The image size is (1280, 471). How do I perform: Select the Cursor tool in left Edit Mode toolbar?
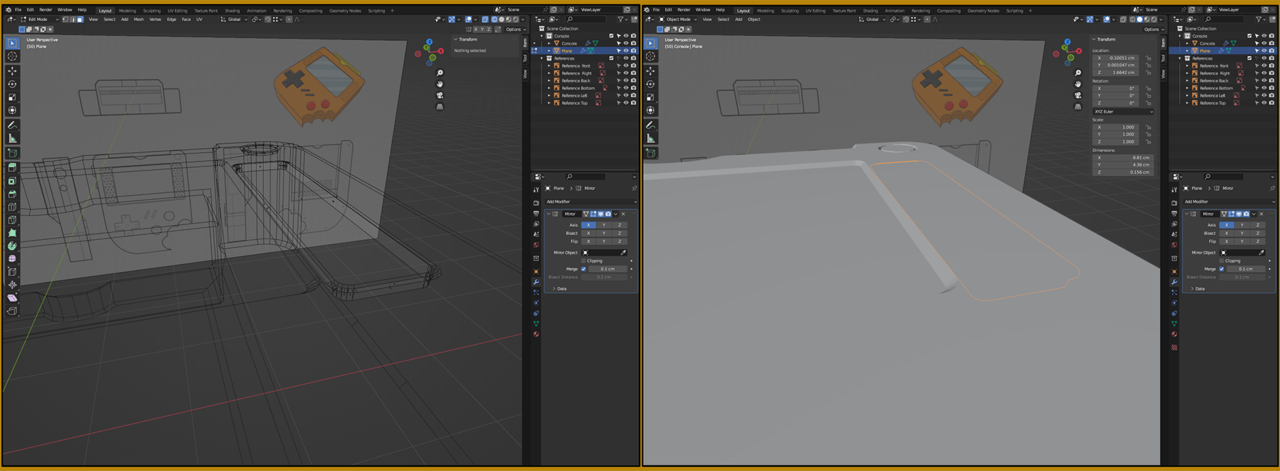click(x=12, y=57)
